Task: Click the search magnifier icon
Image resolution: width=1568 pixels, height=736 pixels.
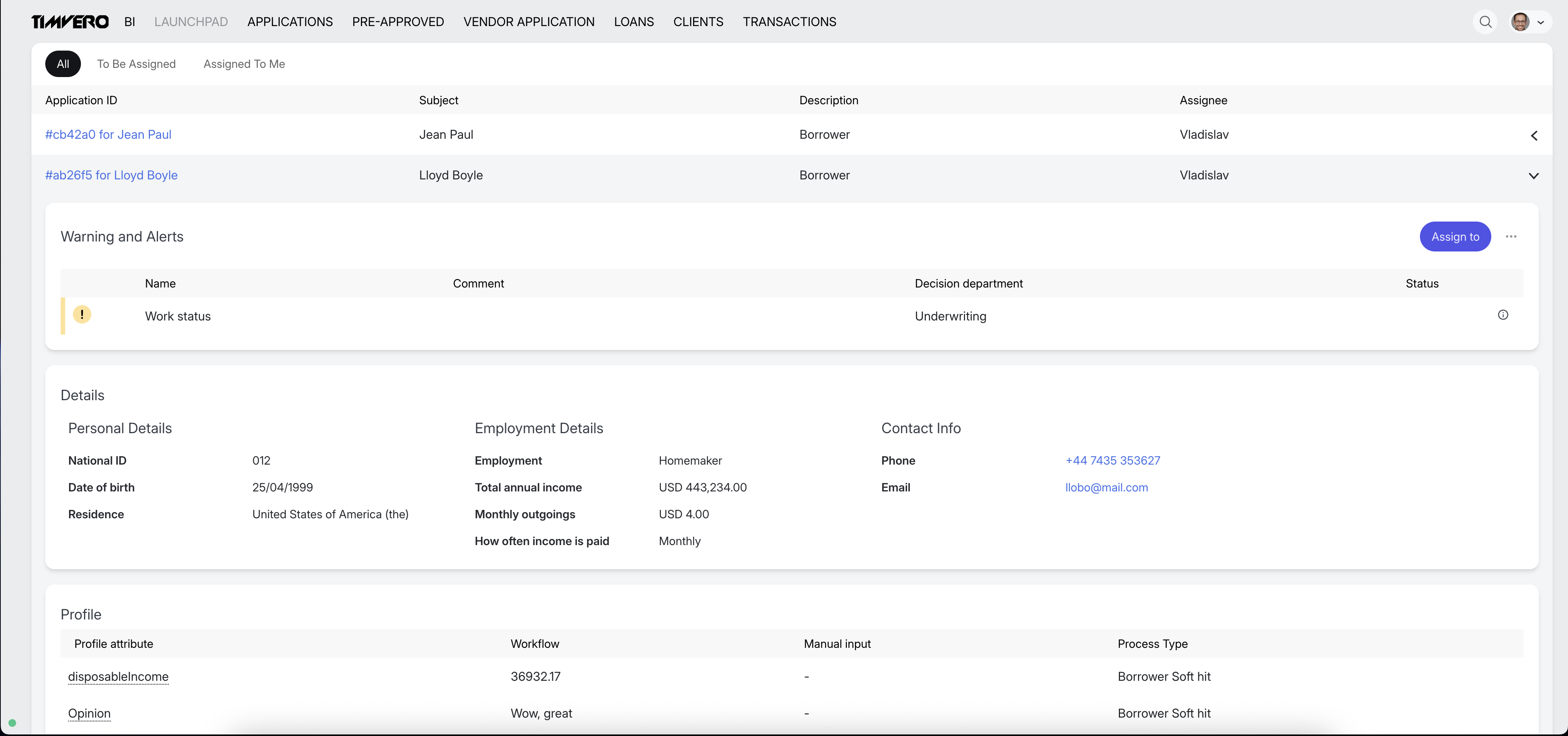Action: (1485, 22)
